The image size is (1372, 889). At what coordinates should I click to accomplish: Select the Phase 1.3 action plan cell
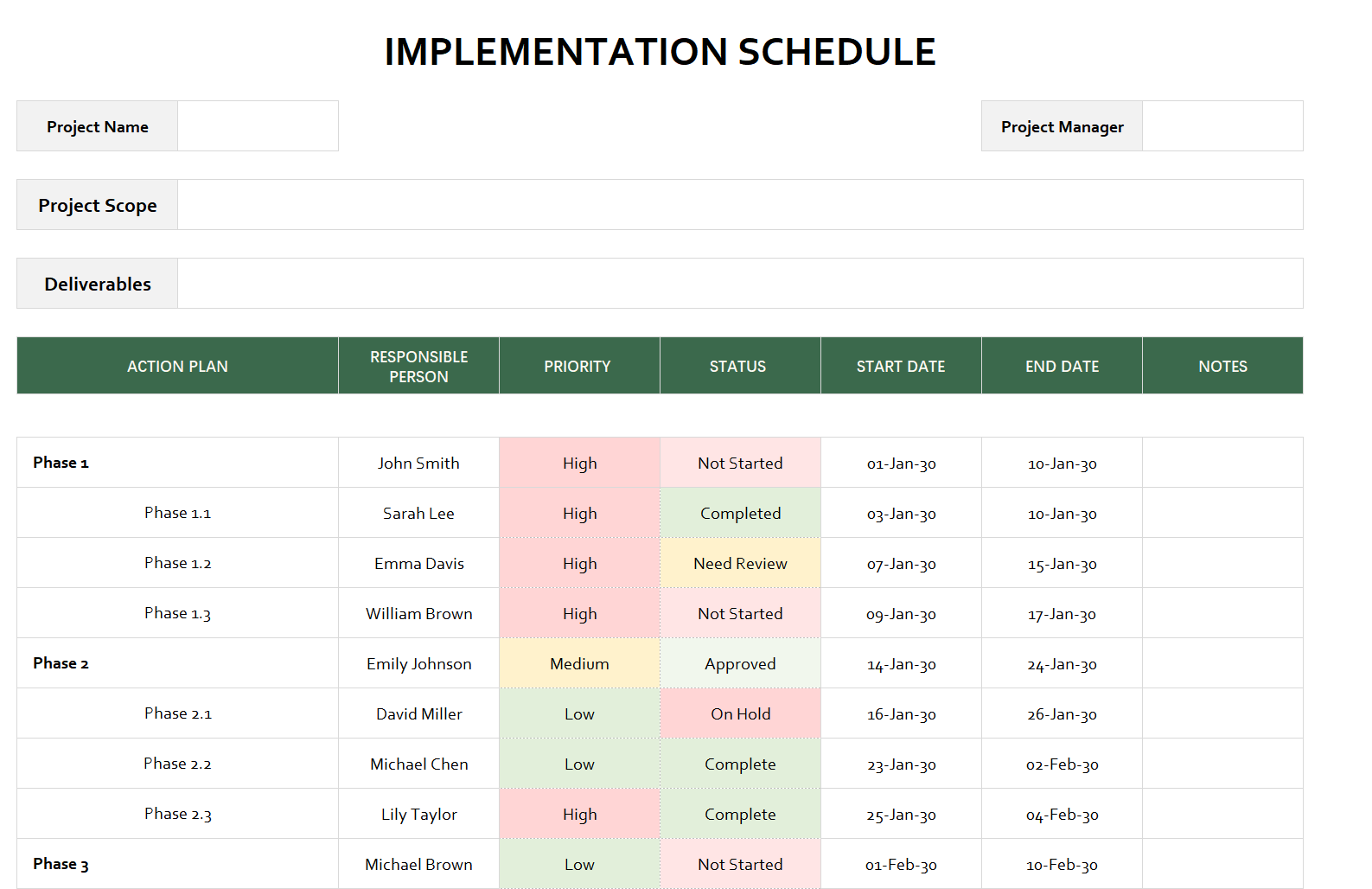pos(177,613)
